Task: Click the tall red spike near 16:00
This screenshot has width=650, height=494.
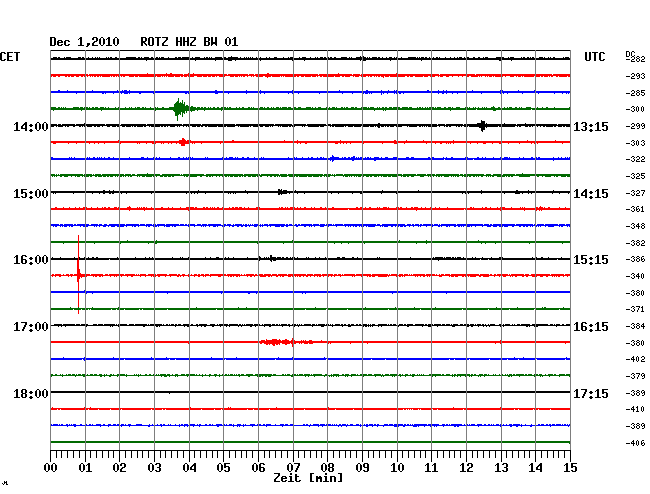Action: pos(78,274)
